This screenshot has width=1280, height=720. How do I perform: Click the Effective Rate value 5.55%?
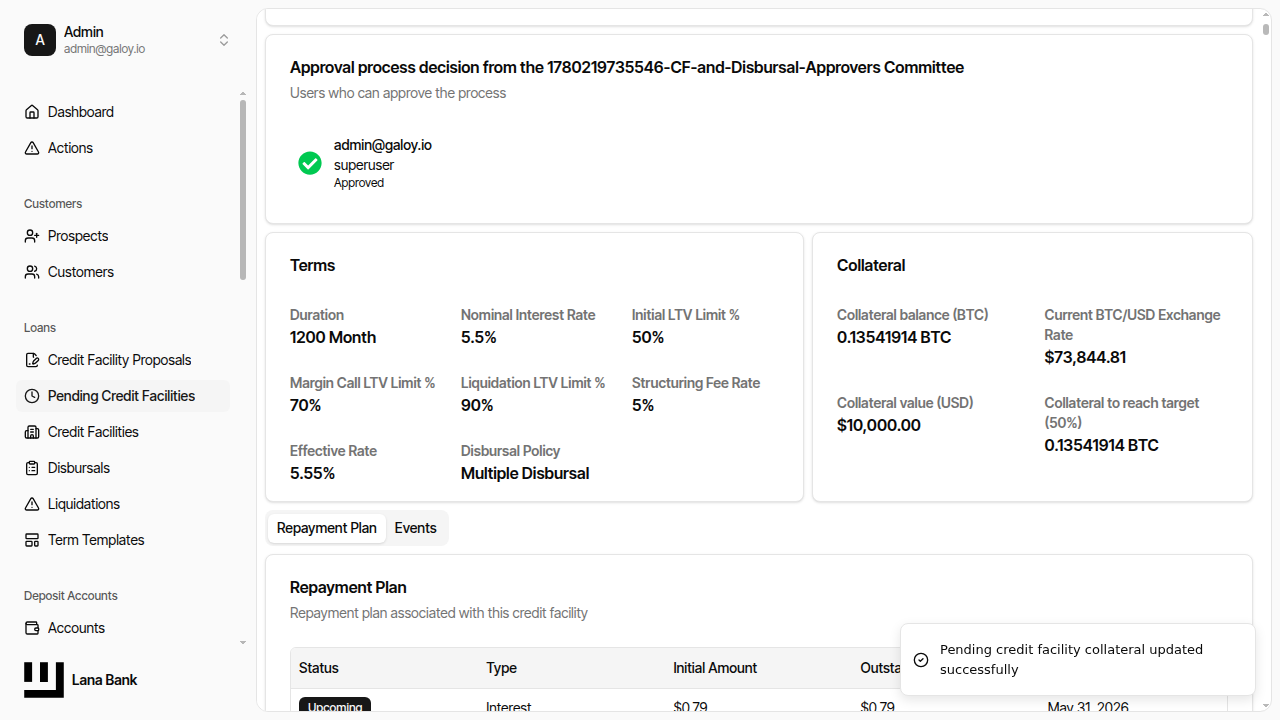[313, 474]
